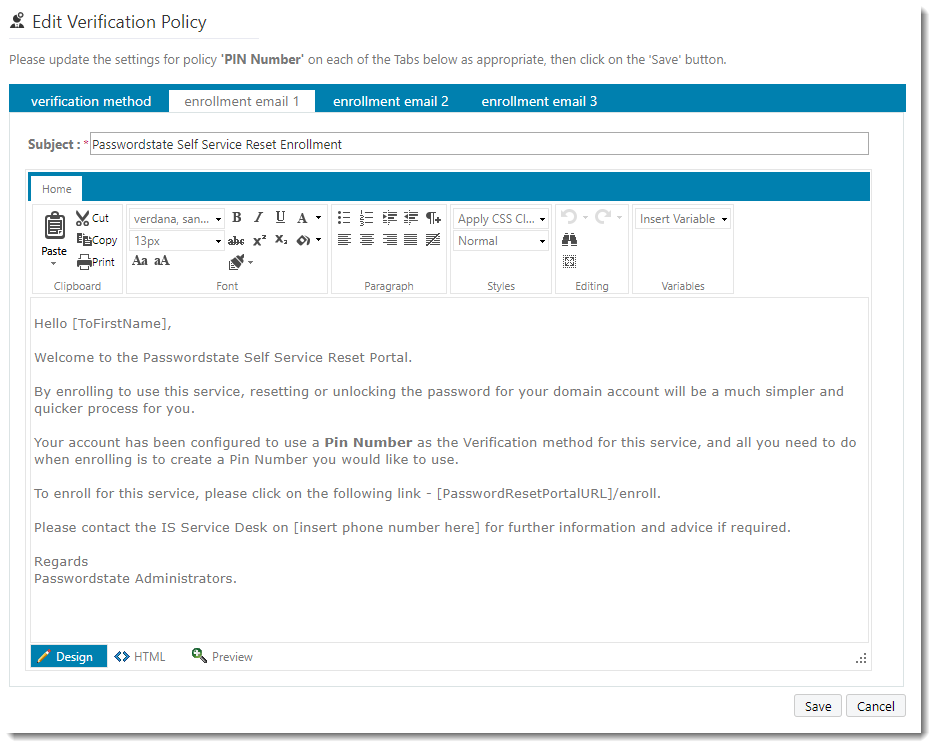This screenshot has width=936, height=748.
Task: Click '[insert phone number here]' placeholder text
Action: click(x=387, y=528)
